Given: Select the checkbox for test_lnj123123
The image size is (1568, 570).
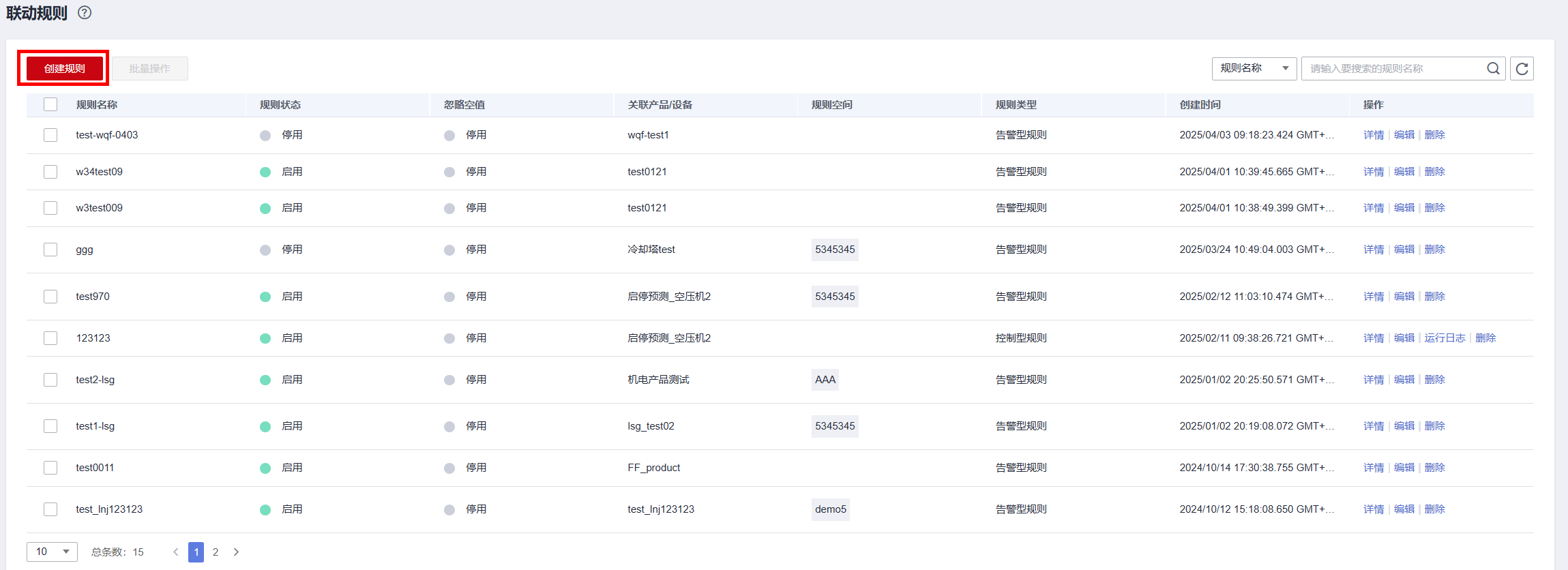Looking at the screenshot, I should (x=50, y=509).
